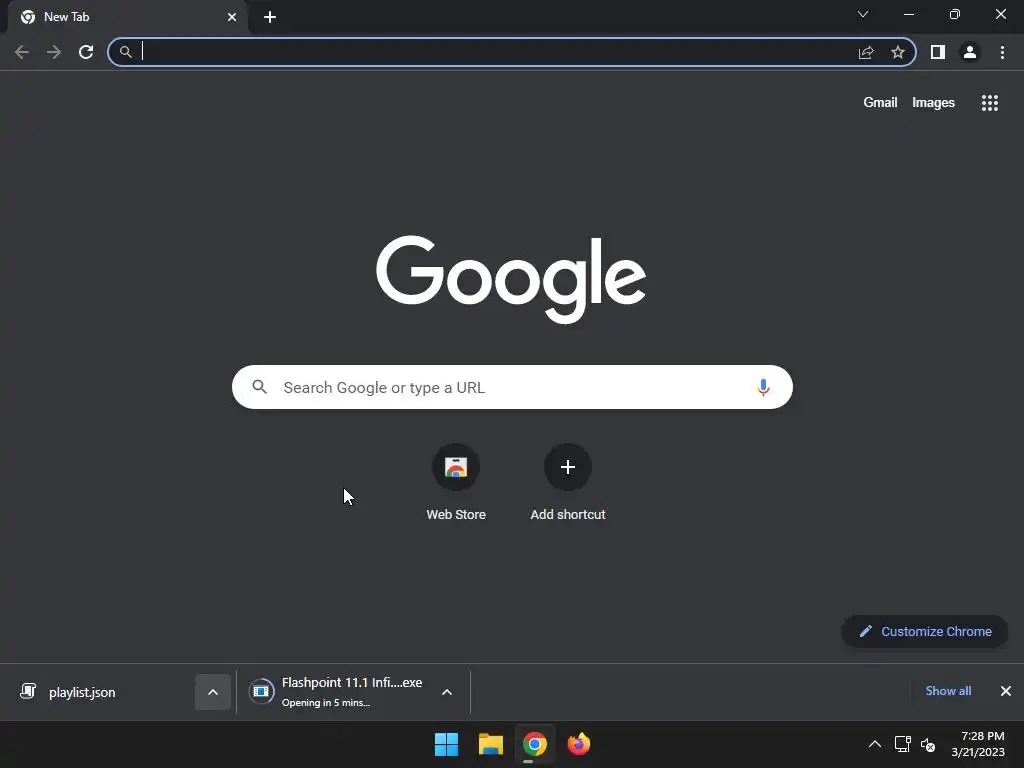Toggle the side panel icon
The height and width of the screenshot is (768, 1024).
938,52
